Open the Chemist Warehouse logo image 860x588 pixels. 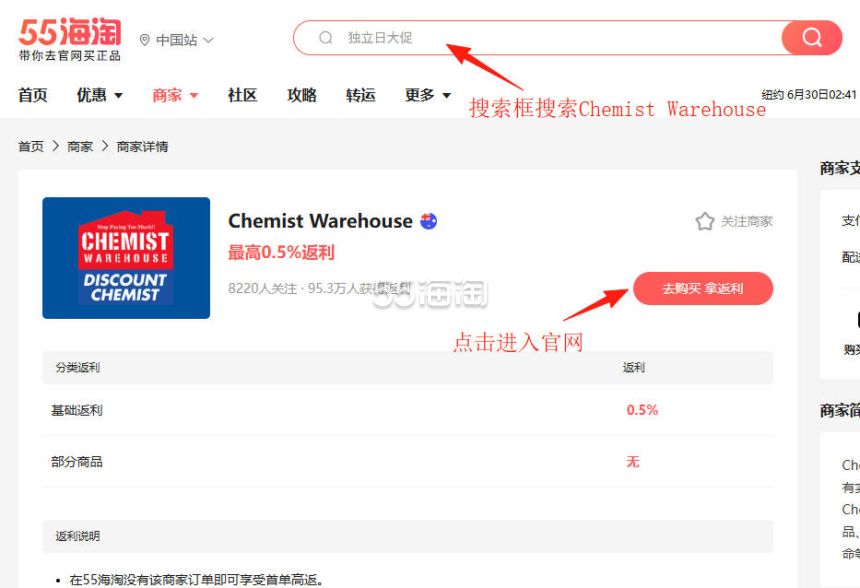click(126, 258)
